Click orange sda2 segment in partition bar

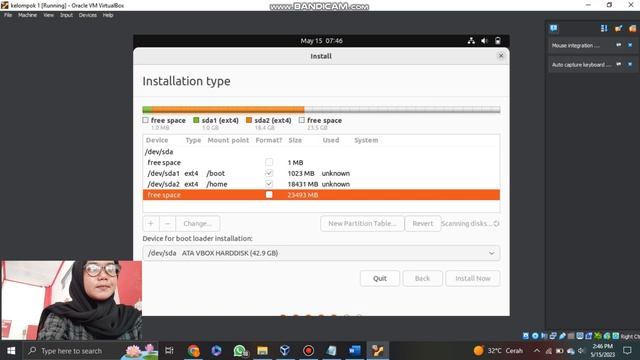pyautogui.click(x=228, y=109)
